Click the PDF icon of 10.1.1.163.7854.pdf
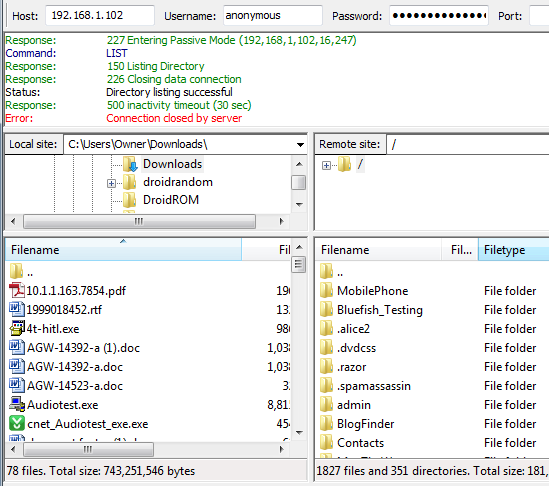 coord(16,291)
